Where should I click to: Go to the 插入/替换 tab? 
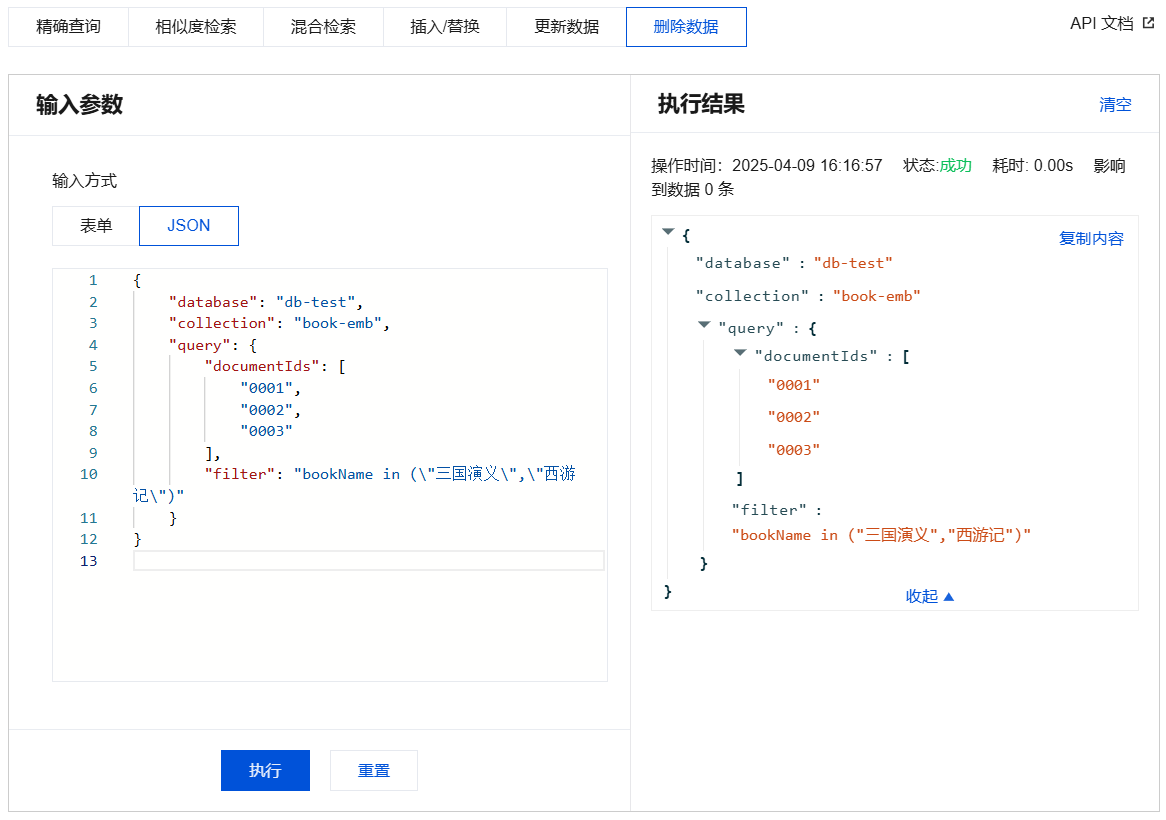point(445,27)
